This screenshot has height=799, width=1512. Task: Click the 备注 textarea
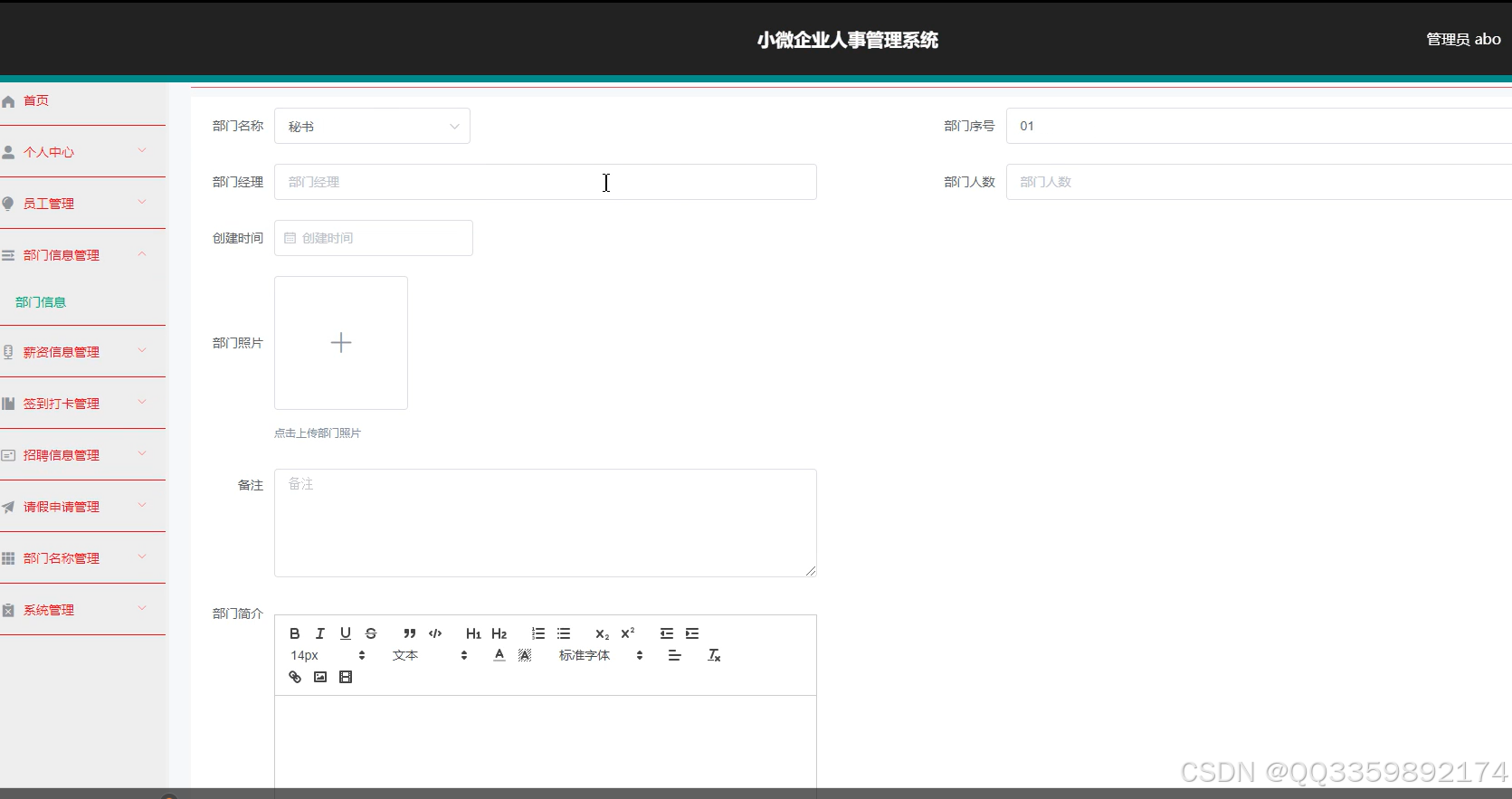(546, 523)
